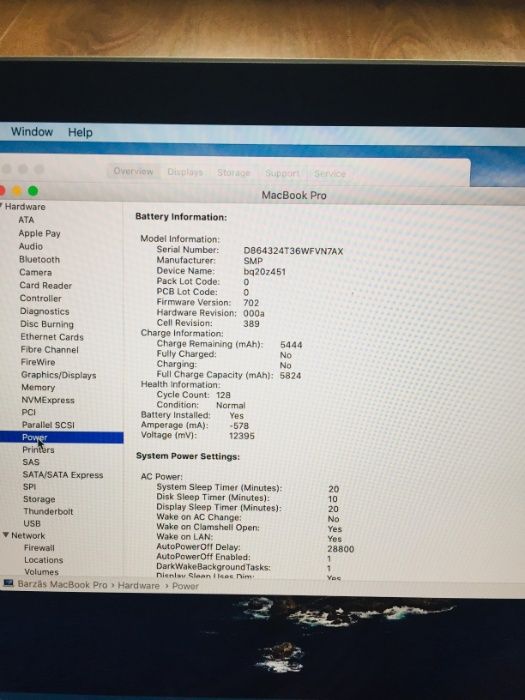Switch to the Overview tab
The width and height of the screenshot is (525, 700).
pyautogui.click(x=133, y=171)
